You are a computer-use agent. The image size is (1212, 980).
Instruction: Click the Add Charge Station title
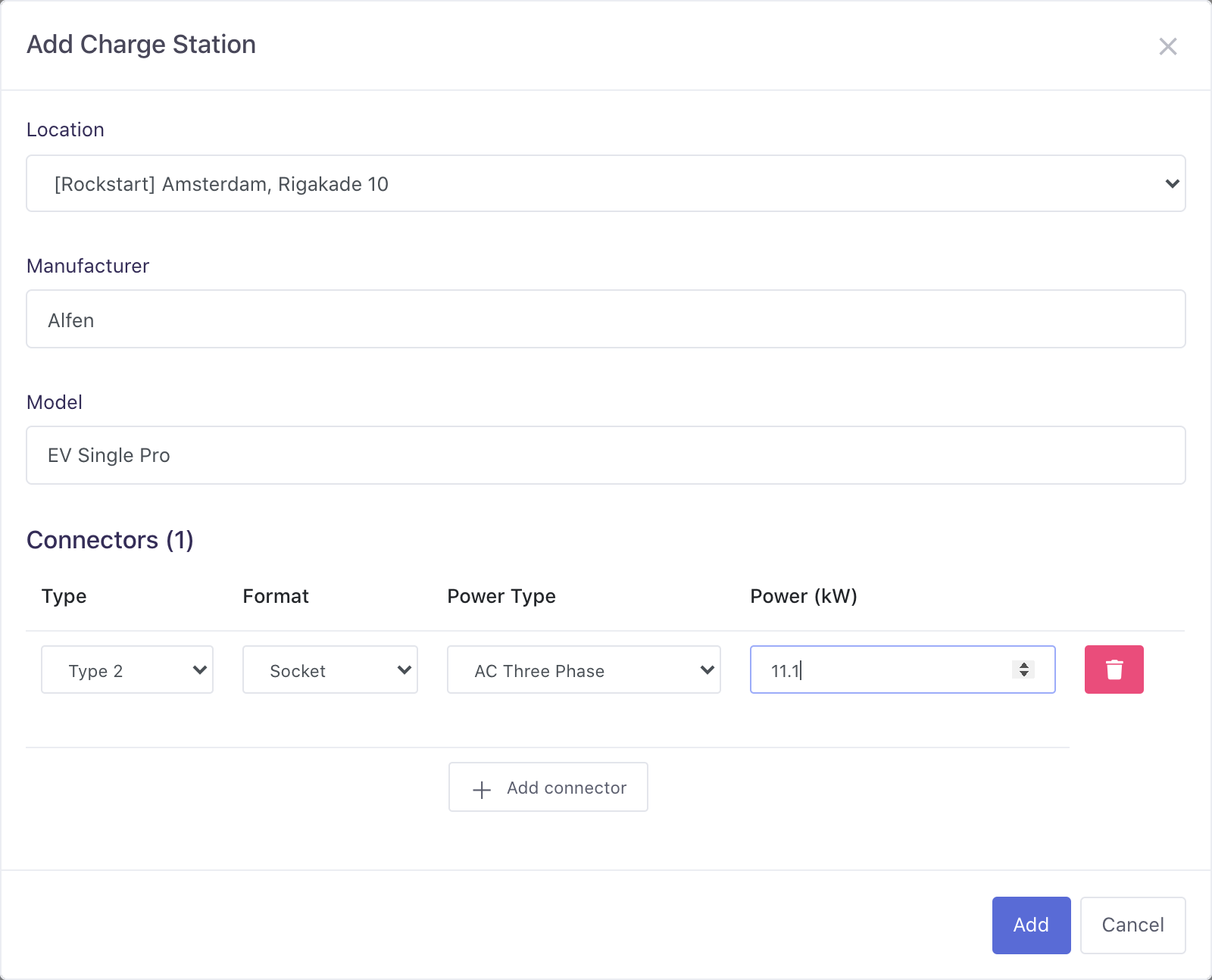(141, 45)
